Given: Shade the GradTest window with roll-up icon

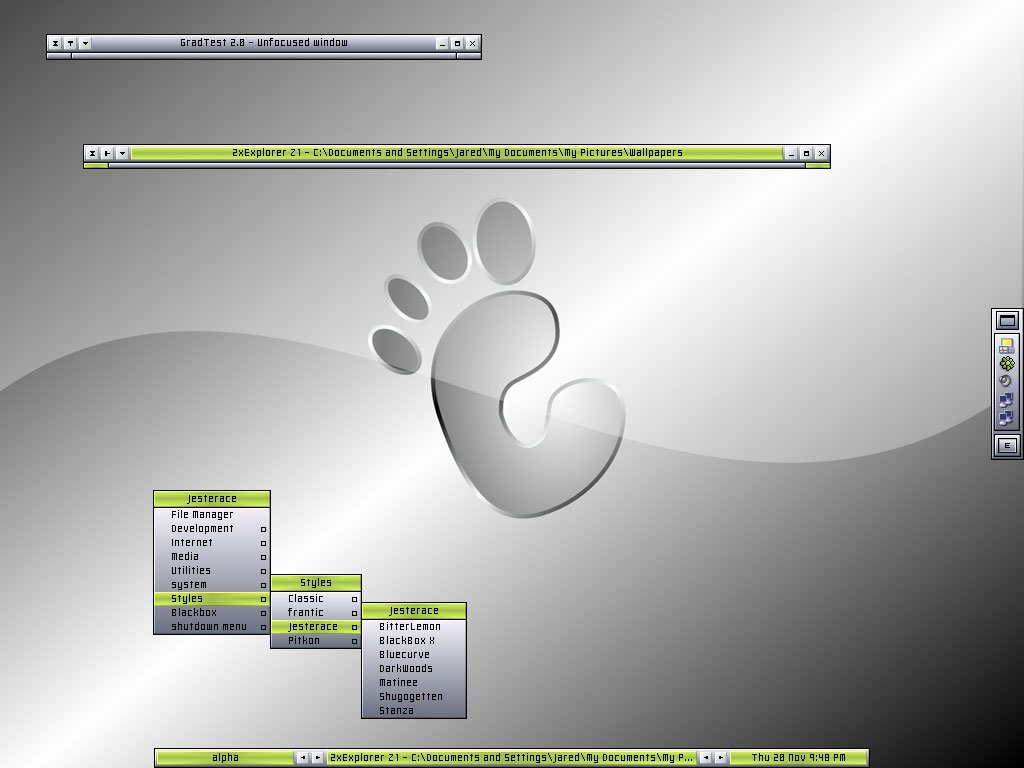Looking at the screenshot, I should pos(56,43).
